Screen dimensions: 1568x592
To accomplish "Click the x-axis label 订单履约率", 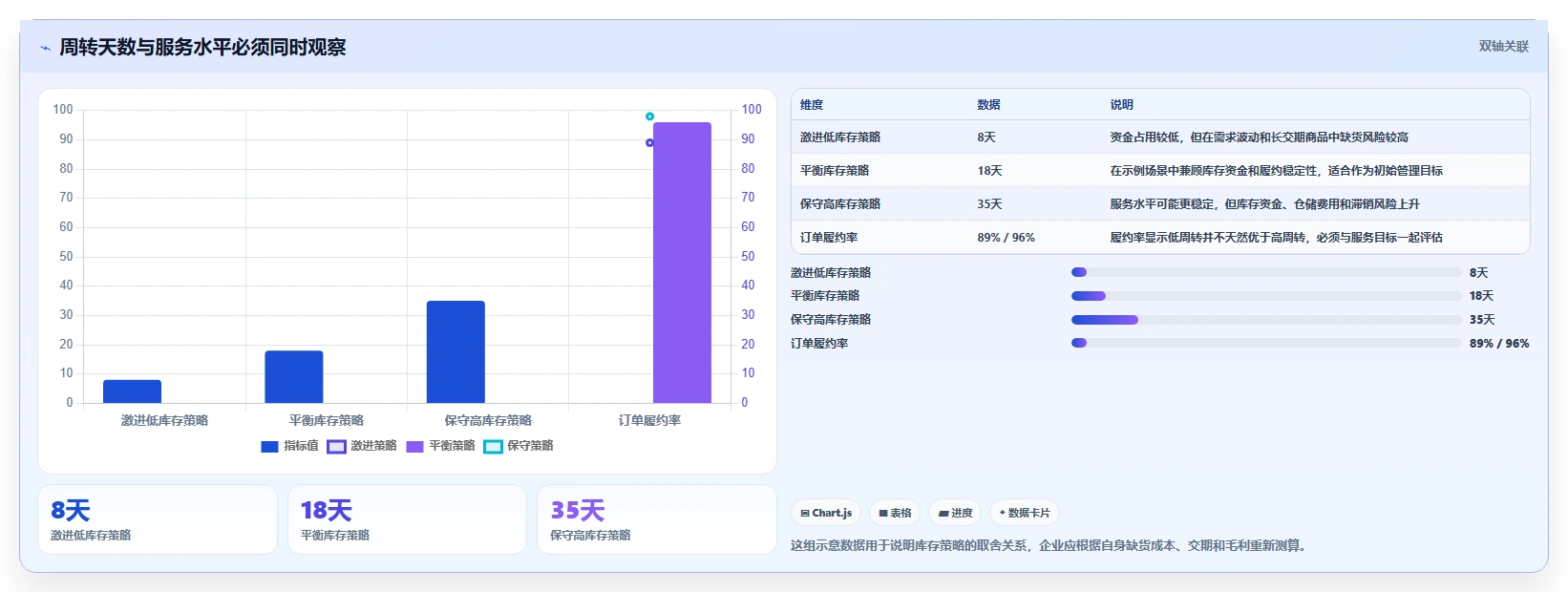I will click(649, 420).
